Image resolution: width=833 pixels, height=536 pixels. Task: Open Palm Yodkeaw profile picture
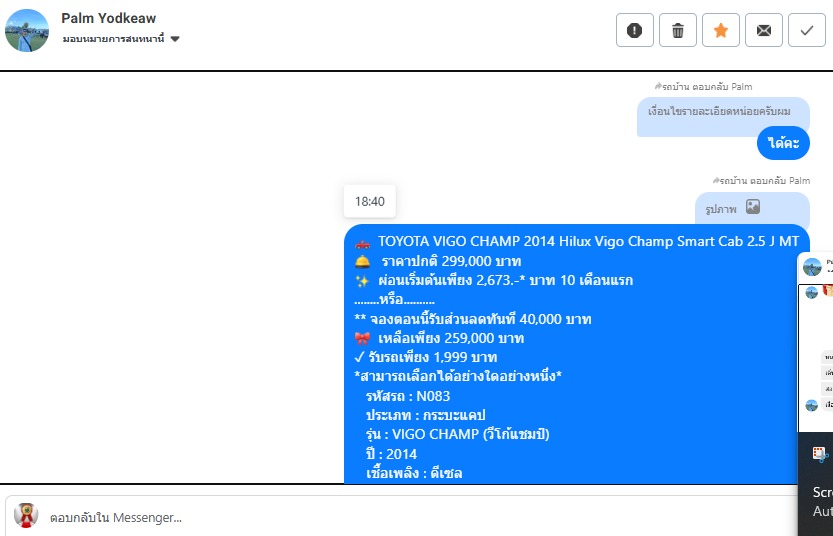[27, 30]
